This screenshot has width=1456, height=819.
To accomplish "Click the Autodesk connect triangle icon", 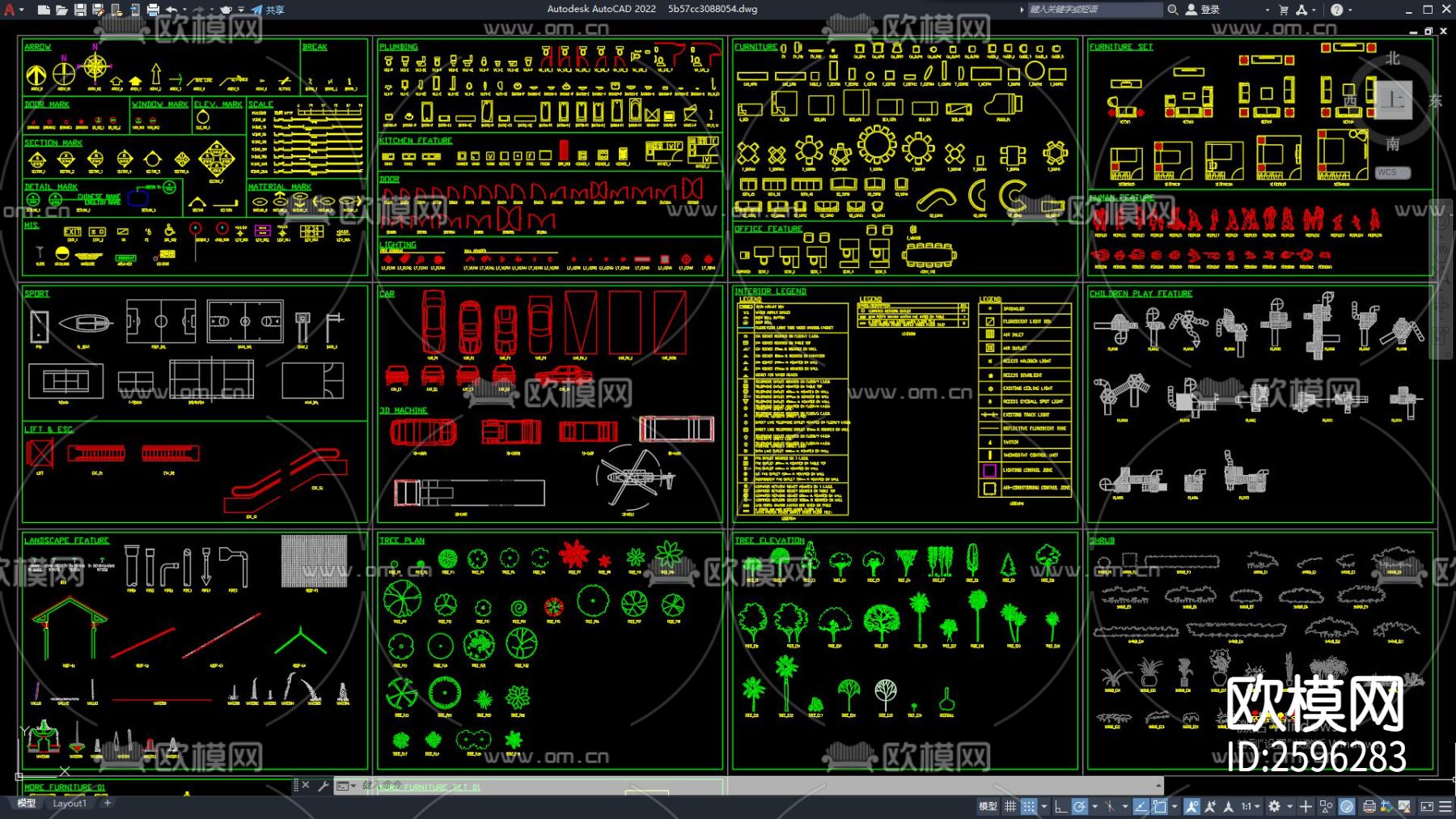I will (x=1302, y=10).
